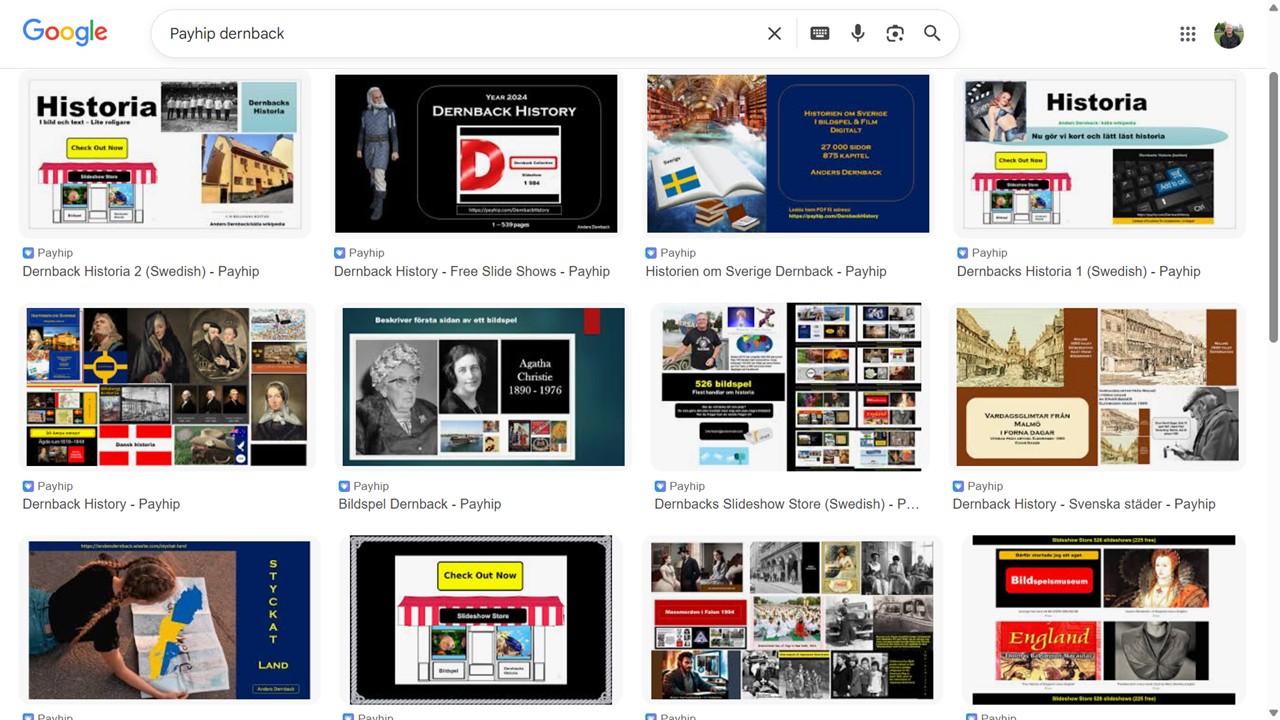The image size is (1280, 720).
Task: Search by image with the Lens icon
Action: point(895,34)
